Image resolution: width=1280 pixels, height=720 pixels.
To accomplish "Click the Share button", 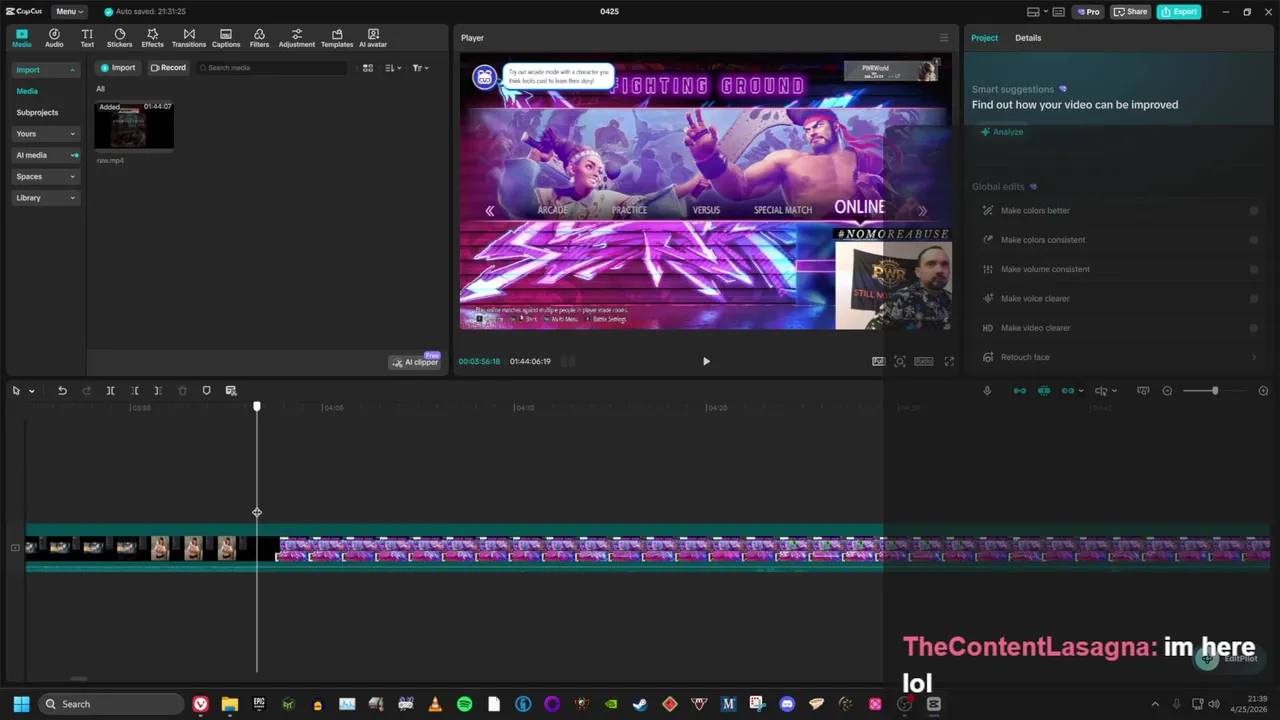I will pyautogui.click(x=1131, y=12).
